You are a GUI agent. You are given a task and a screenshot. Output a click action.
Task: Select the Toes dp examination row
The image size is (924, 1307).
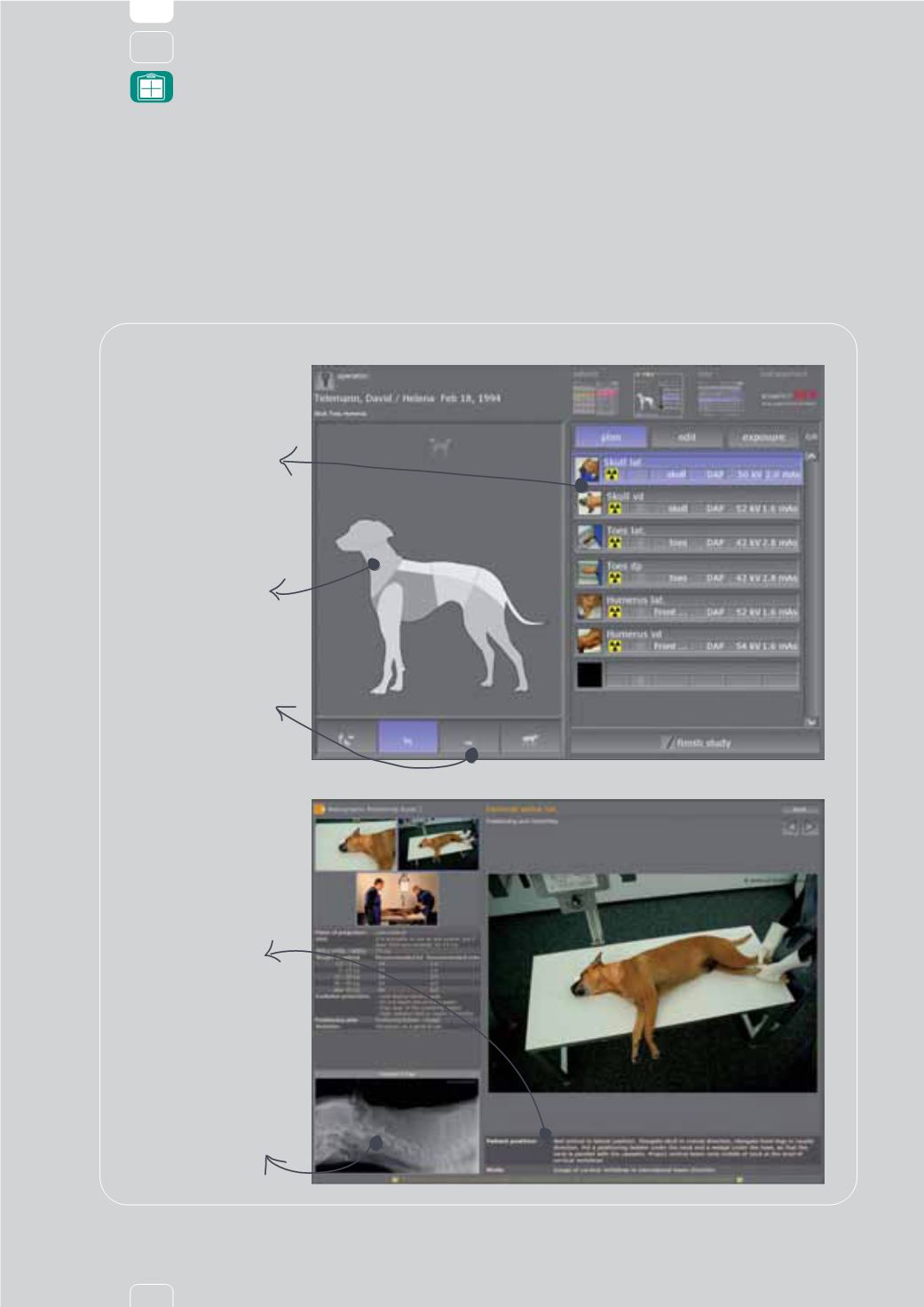[x=688, y=572]
